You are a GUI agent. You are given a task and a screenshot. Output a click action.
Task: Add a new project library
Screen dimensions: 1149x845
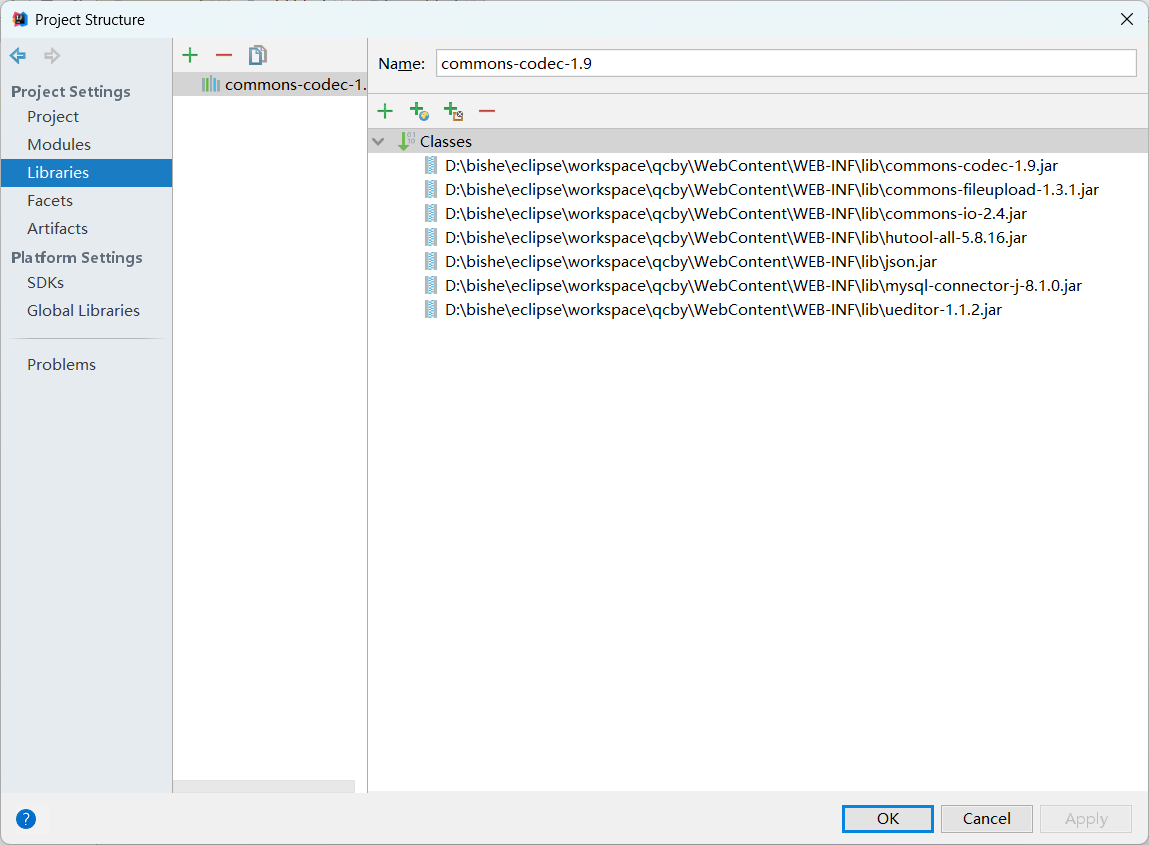[190, 55]
